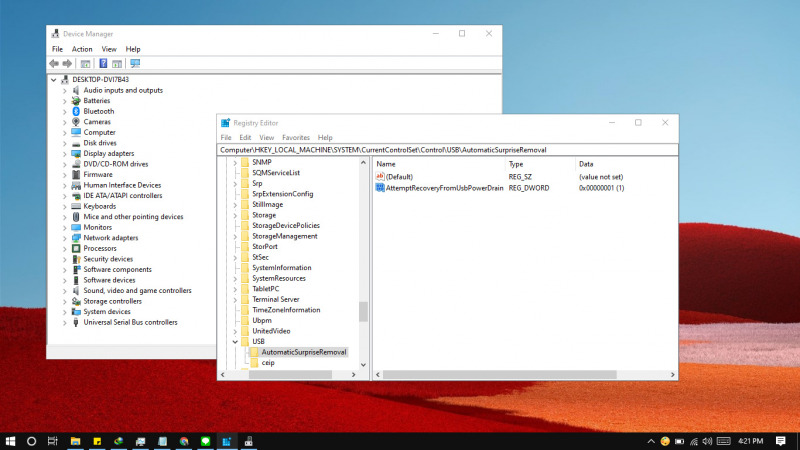Viewport: 800px width, 450px height.
Task: Select the SystemInformation registry key
Action: (x=282, y=268)
